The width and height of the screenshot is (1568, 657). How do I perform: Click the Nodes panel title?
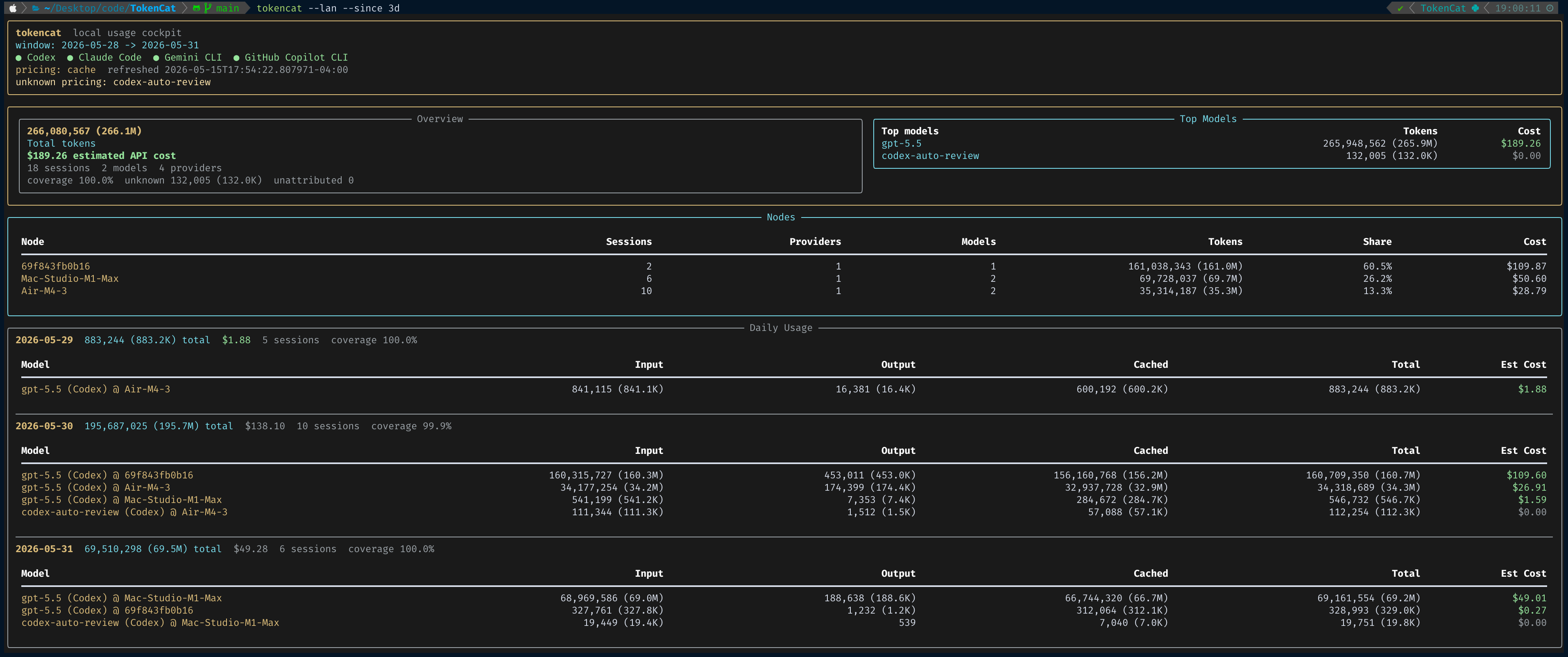pyautogui.click(x=780, y=217)
